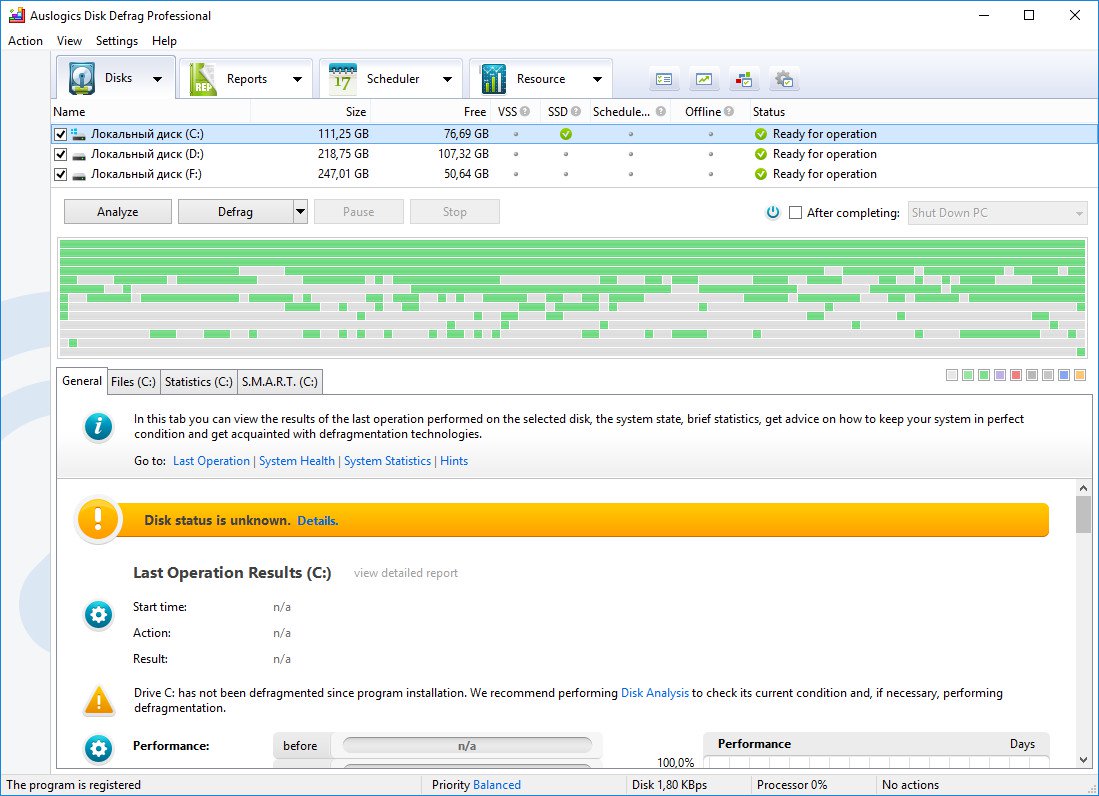Click the green SSD checkmark for drive C:

click(x=566, y=134)
